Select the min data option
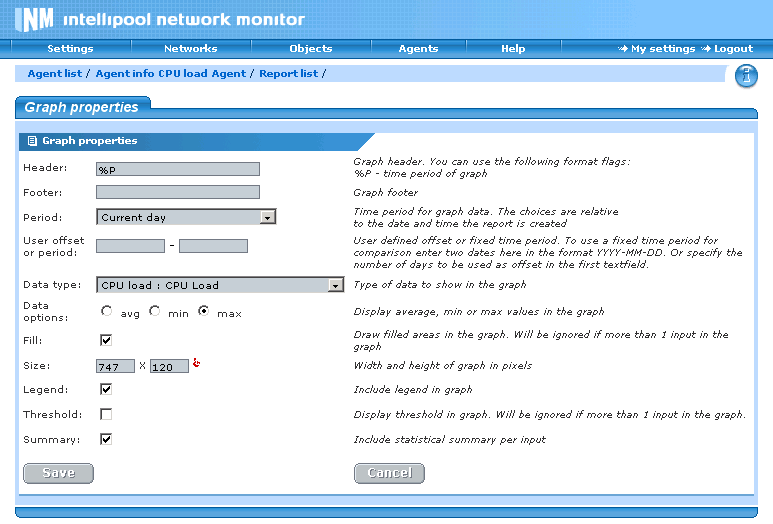Viewport: 773px width, 524px height. click(155, 312)
